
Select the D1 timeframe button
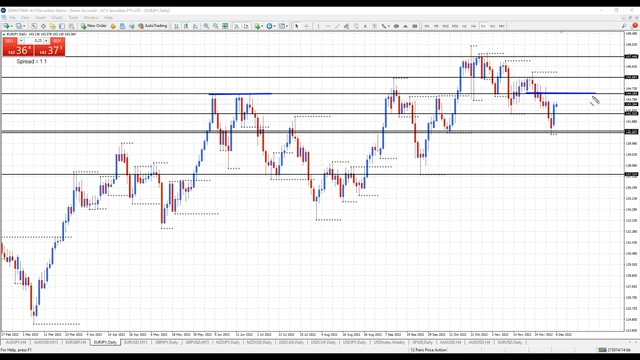tap(483, 26)
